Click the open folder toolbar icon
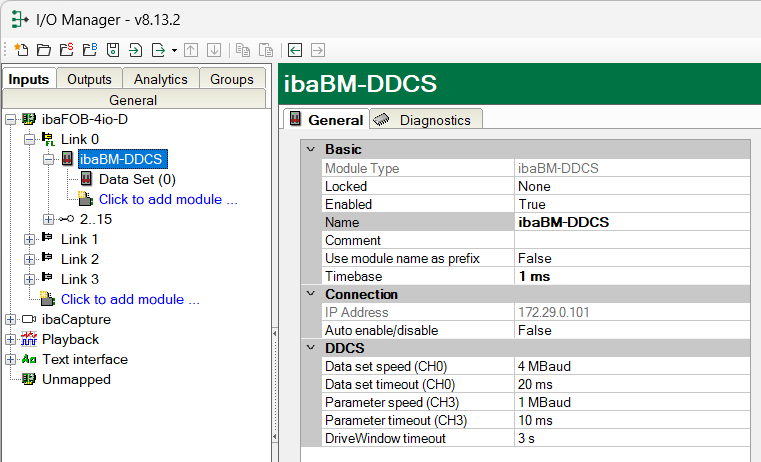 [43, 49]
